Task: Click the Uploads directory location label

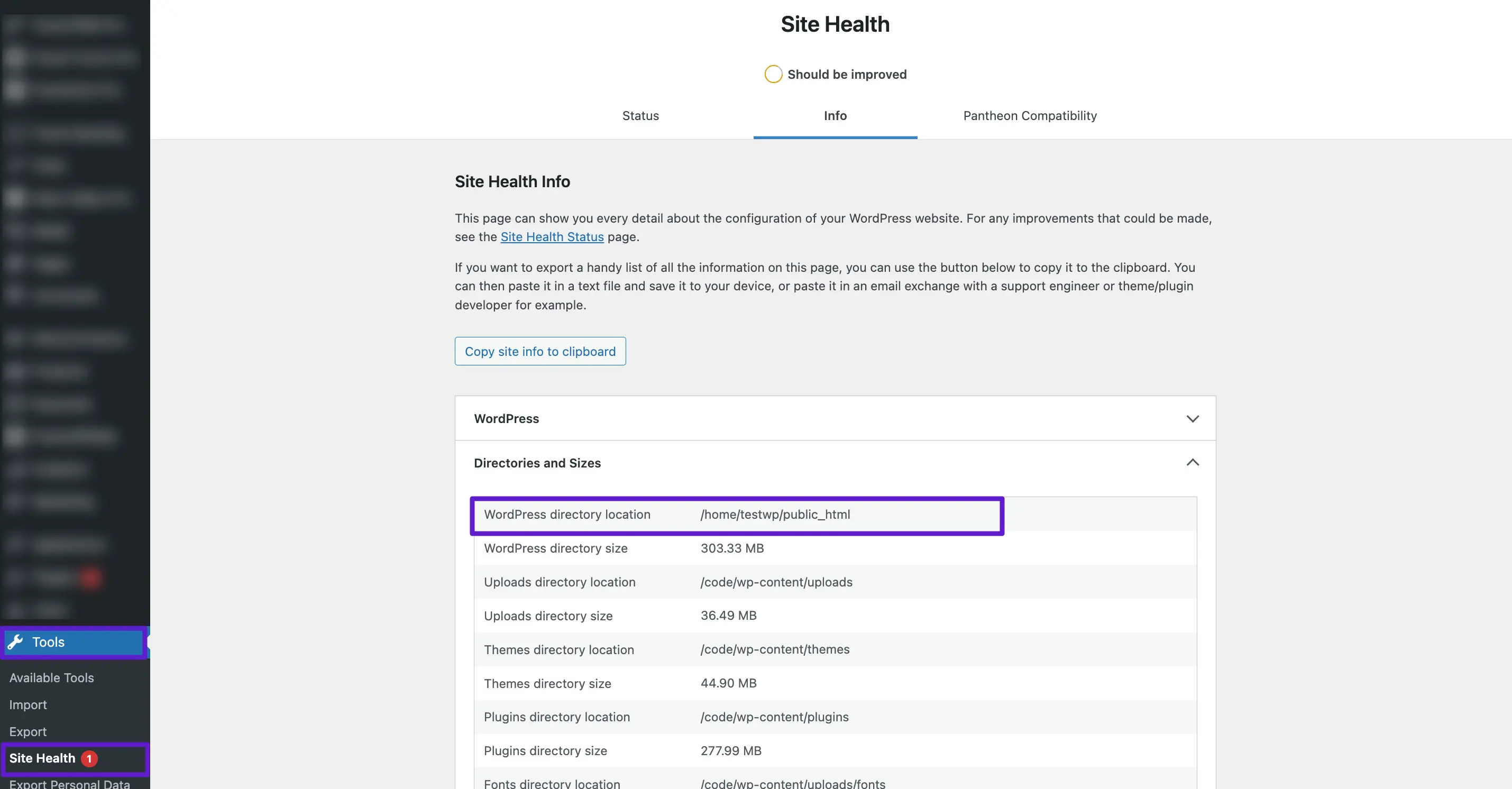Action: [560, 582]
